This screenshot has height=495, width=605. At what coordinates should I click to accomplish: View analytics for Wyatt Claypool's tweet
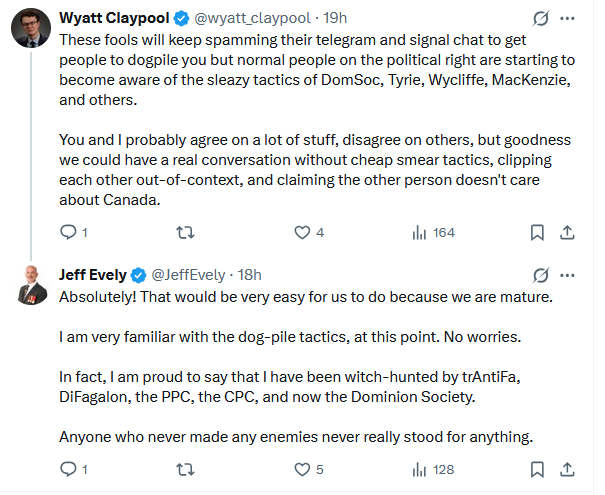coord(420,233)
